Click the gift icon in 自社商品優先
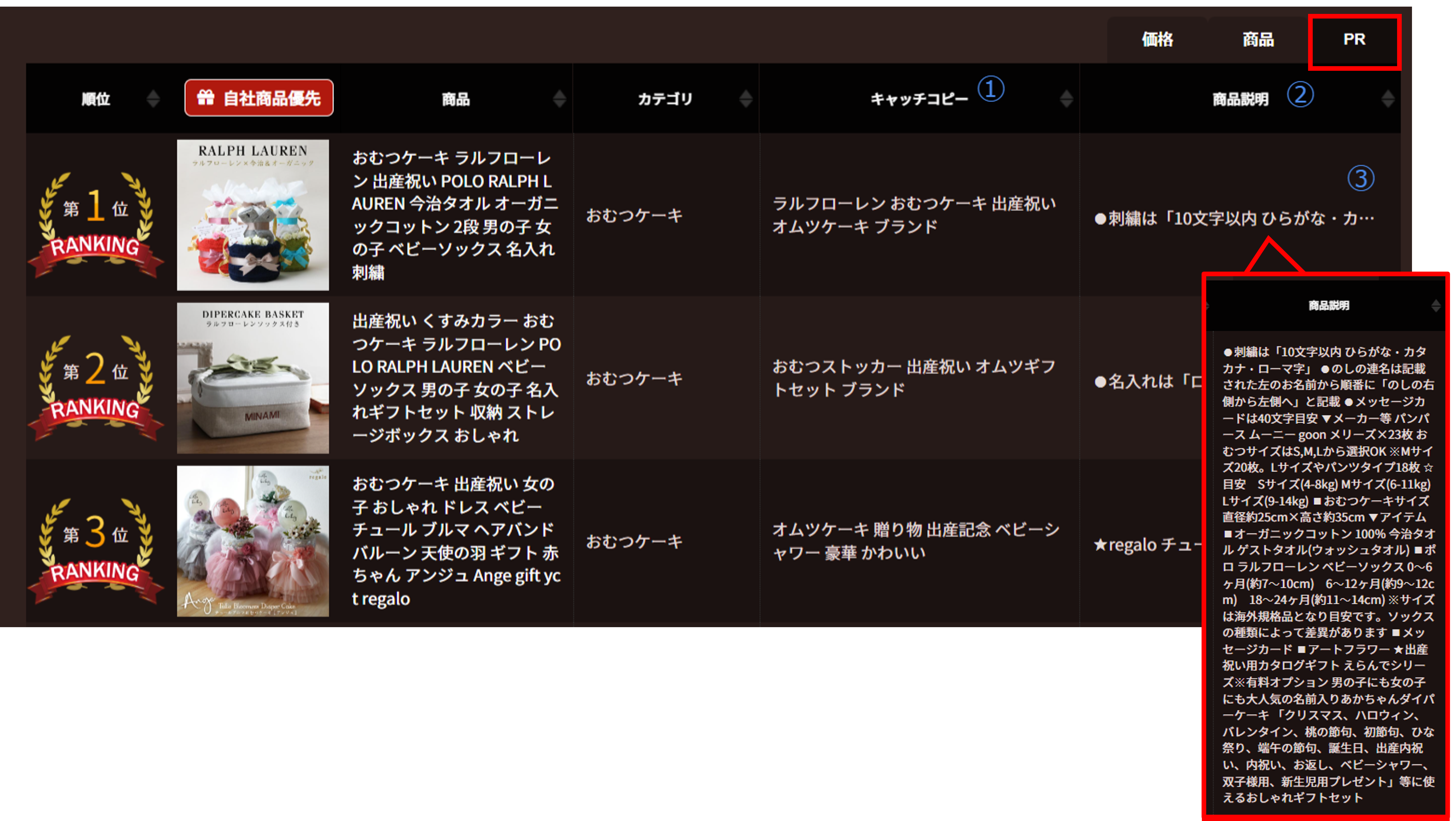Screen dimensions: 1456x821 click(x=205, y=98)
